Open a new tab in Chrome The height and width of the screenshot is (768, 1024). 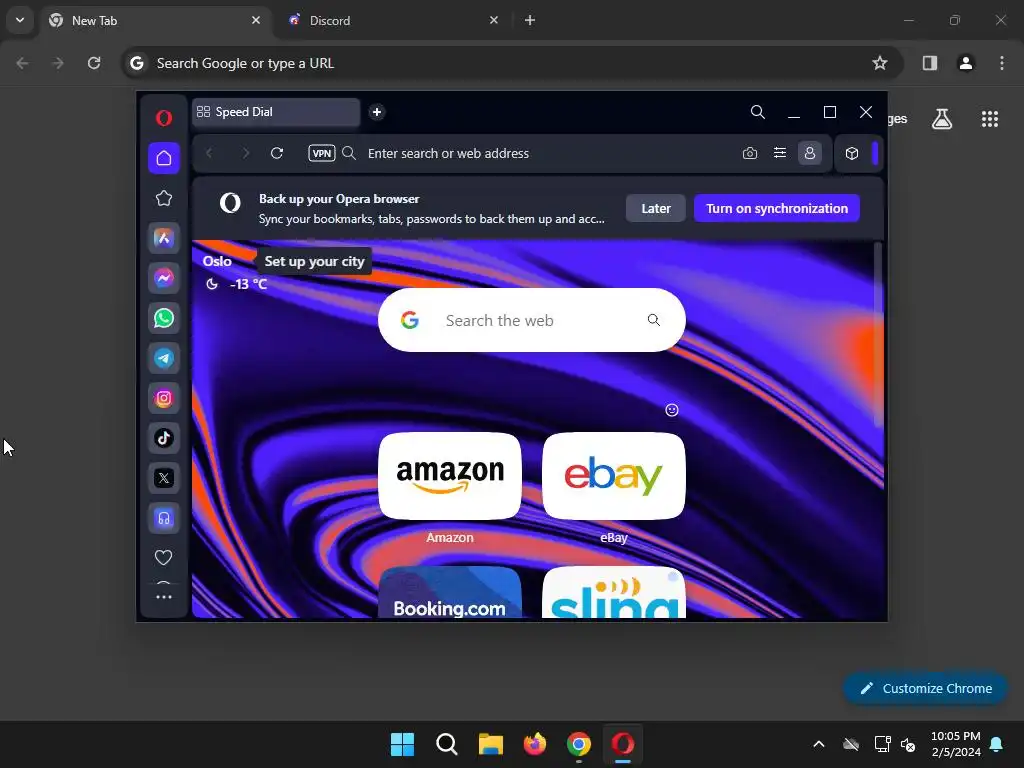coord(530,20)
